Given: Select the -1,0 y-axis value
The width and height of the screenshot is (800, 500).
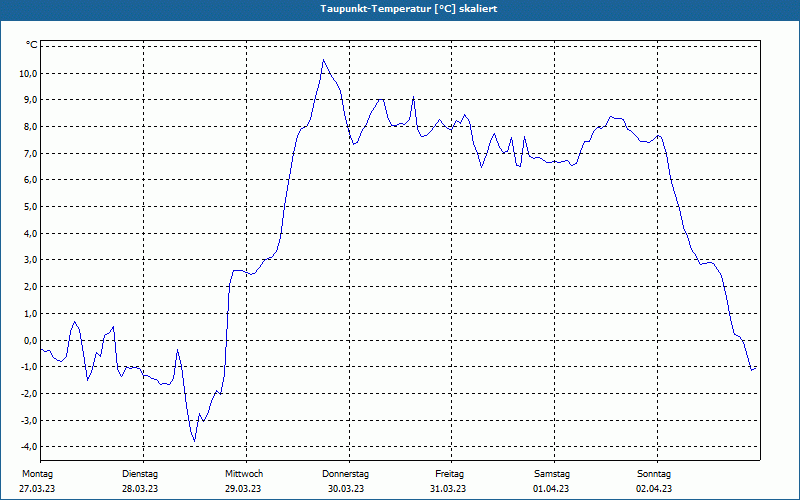Looking at the screenshot, I should click(29, 367).
